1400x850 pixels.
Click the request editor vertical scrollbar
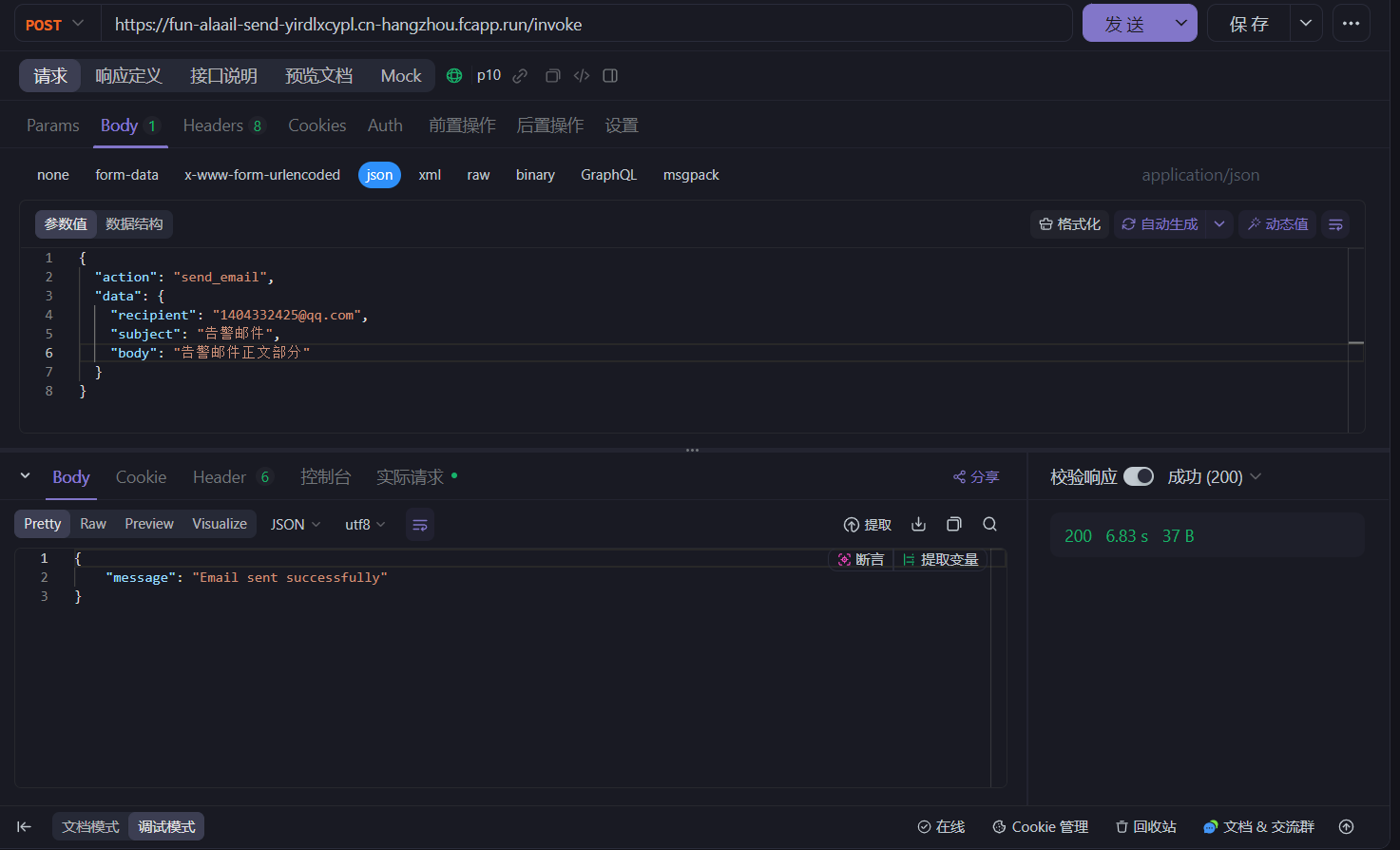coord(1356,339)
